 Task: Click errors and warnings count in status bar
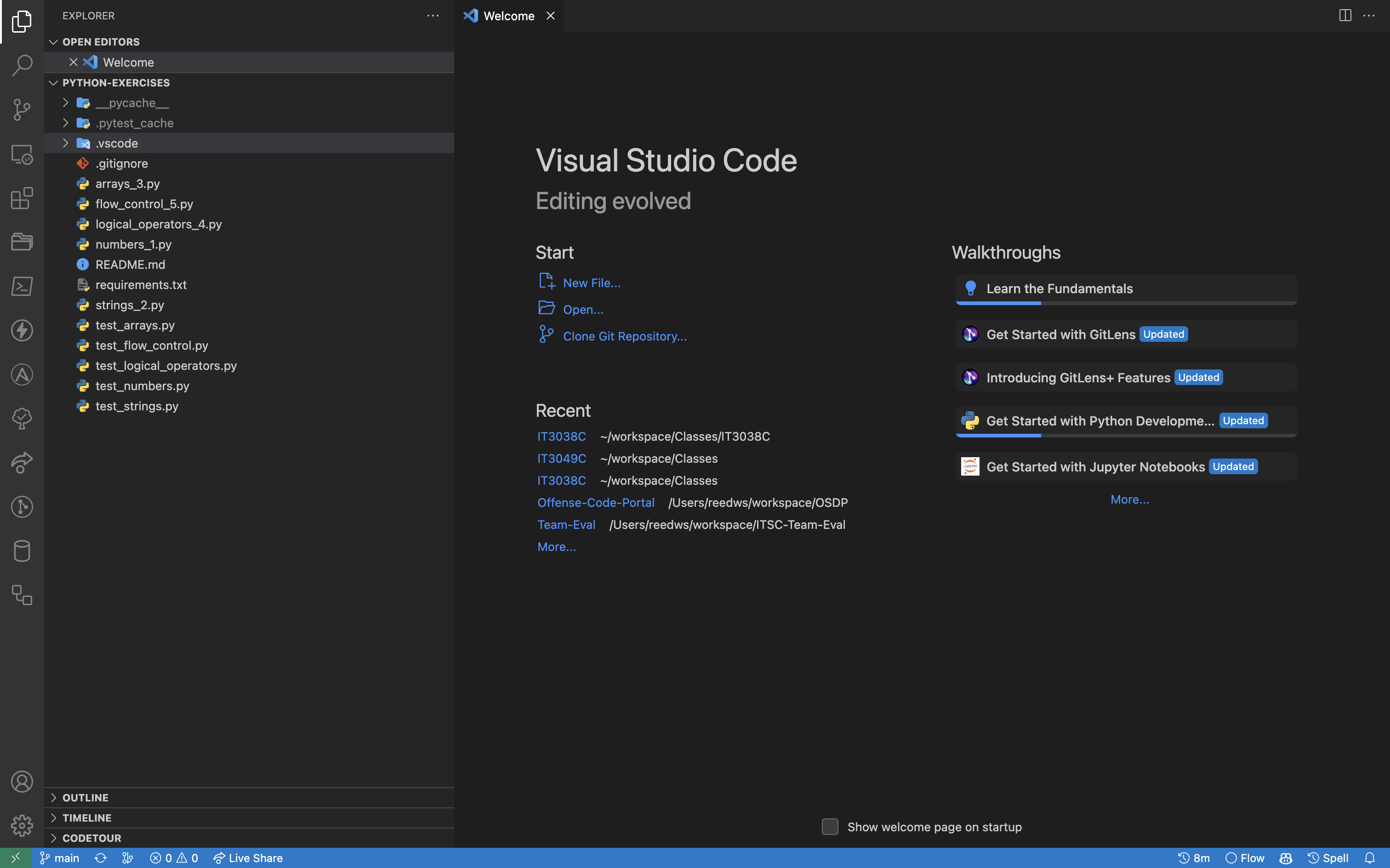tap(174, 858)
